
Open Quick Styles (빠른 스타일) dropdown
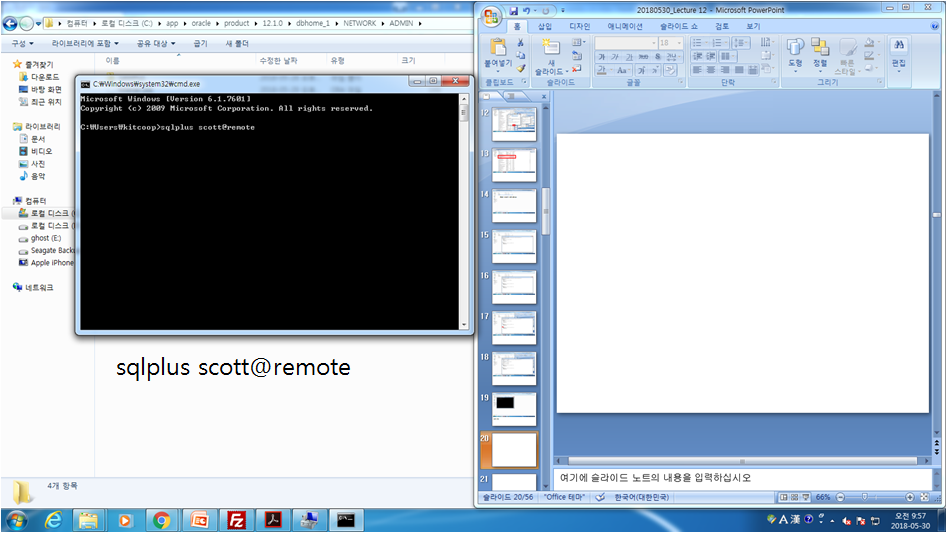pyautogui.click(x=847, y=56)
